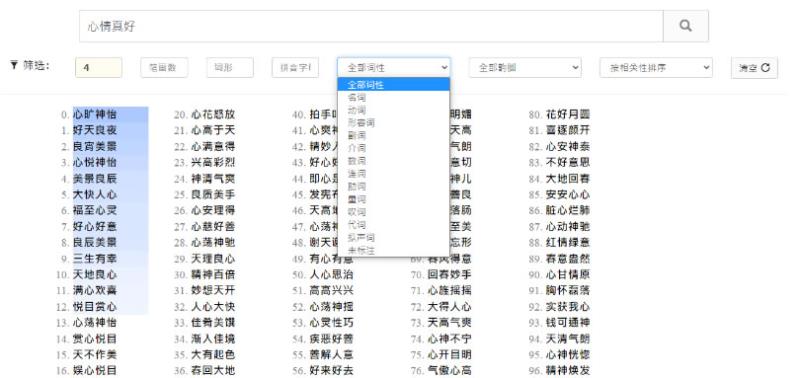Click result 56 好来好去
Screen dimensions: 800x378
click(x=332, y=370)
